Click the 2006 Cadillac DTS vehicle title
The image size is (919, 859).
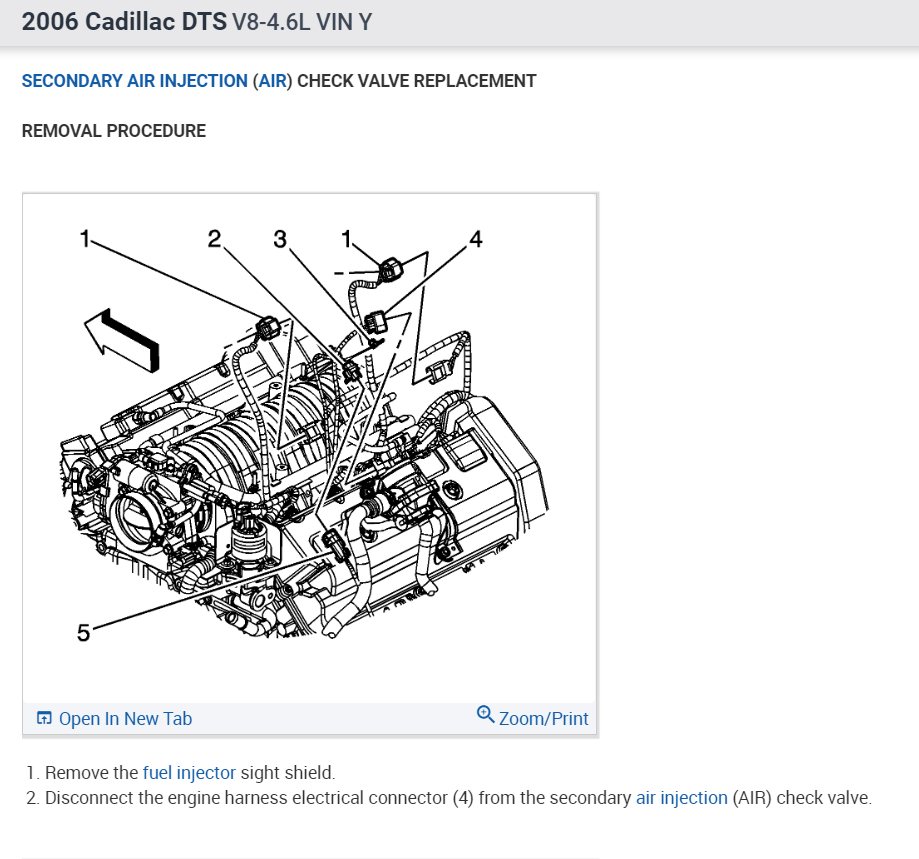124,22
